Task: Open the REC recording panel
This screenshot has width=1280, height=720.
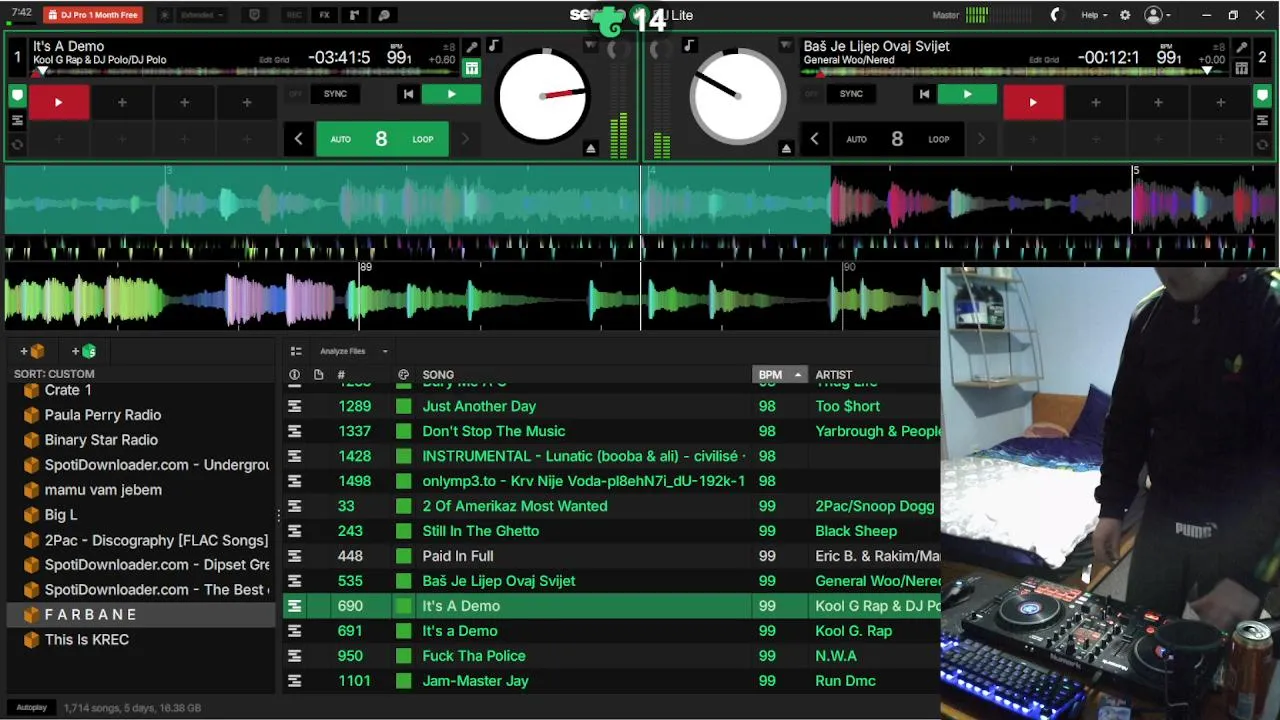Action: click(294, 15)
